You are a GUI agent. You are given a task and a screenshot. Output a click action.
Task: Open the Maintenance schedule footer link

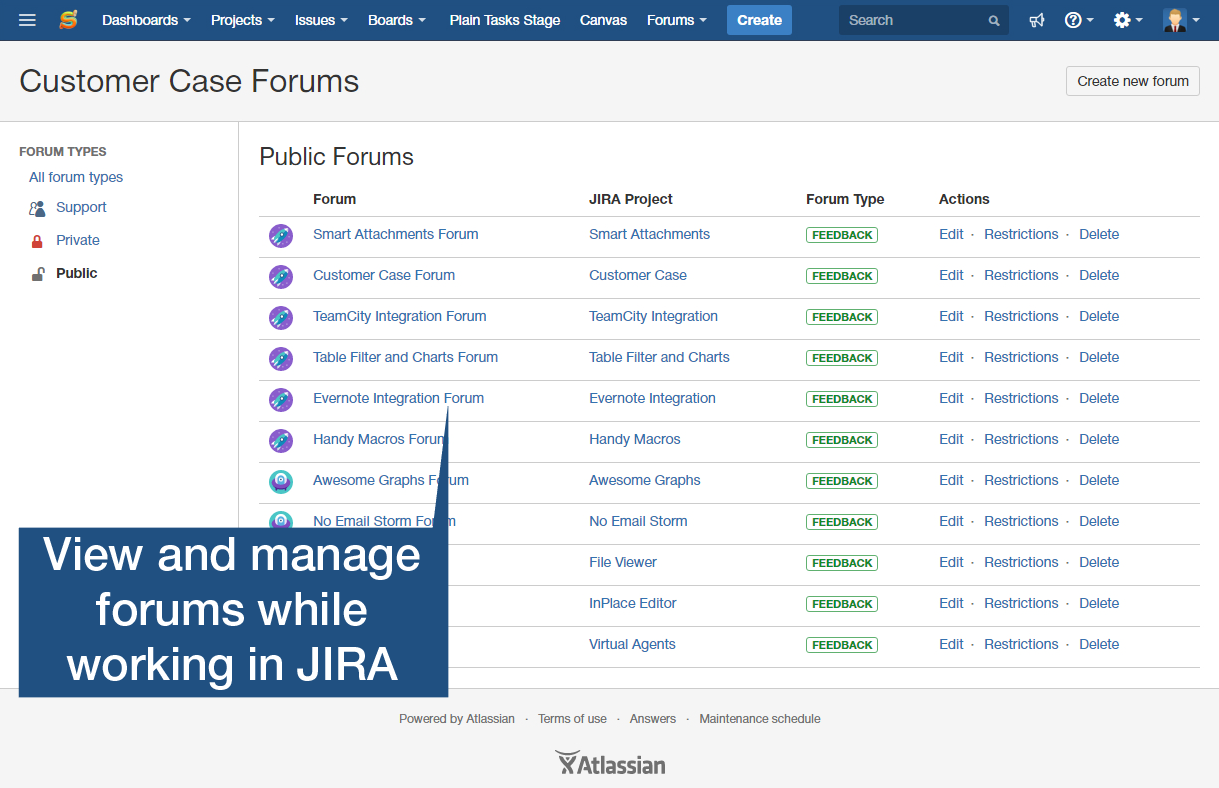[x=760, y=718]
